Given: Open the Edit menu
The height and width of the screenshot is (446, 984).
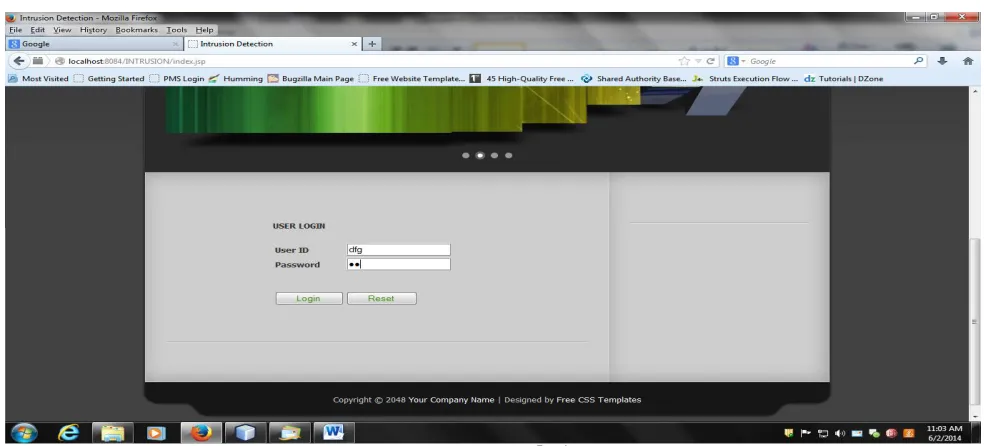Looking at the screenshot, I should [x=38, y=29].
